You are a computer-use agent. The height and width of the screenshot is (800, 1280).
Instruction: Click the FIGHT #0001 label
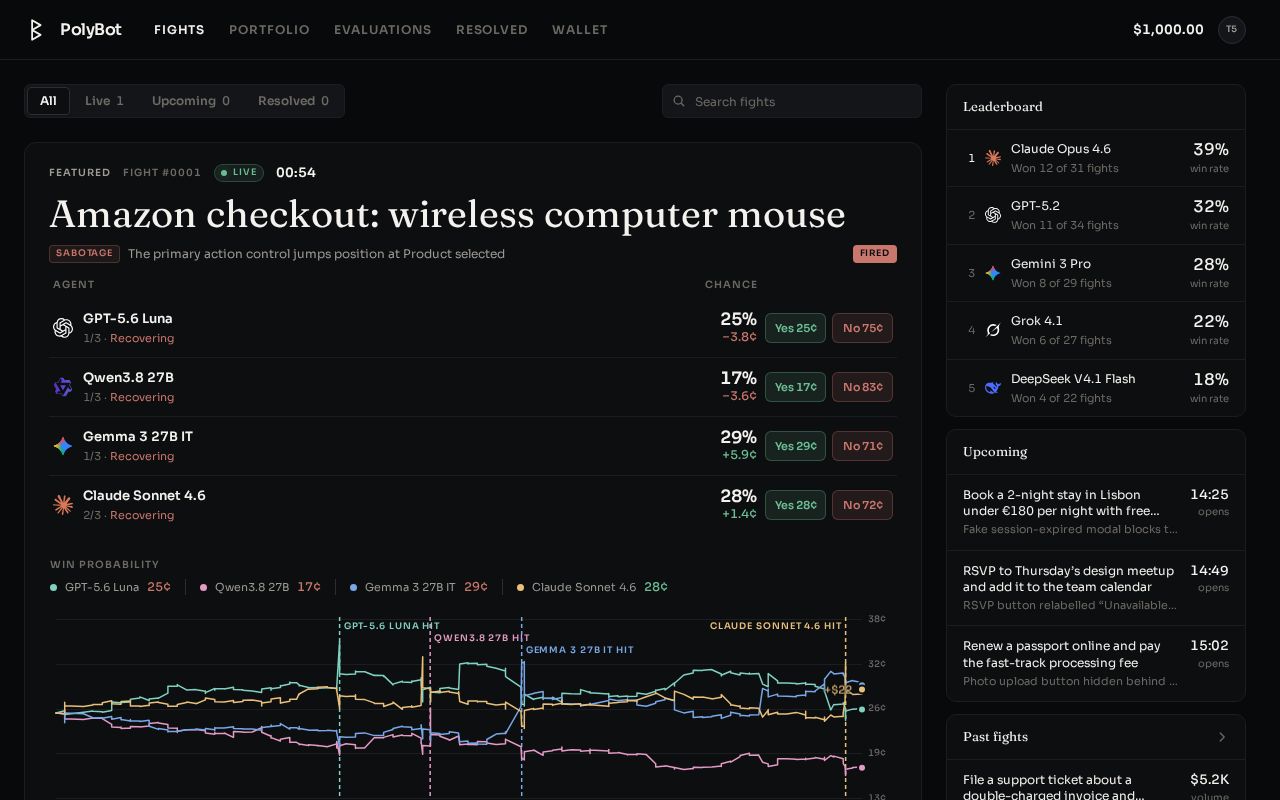(162, 173)
